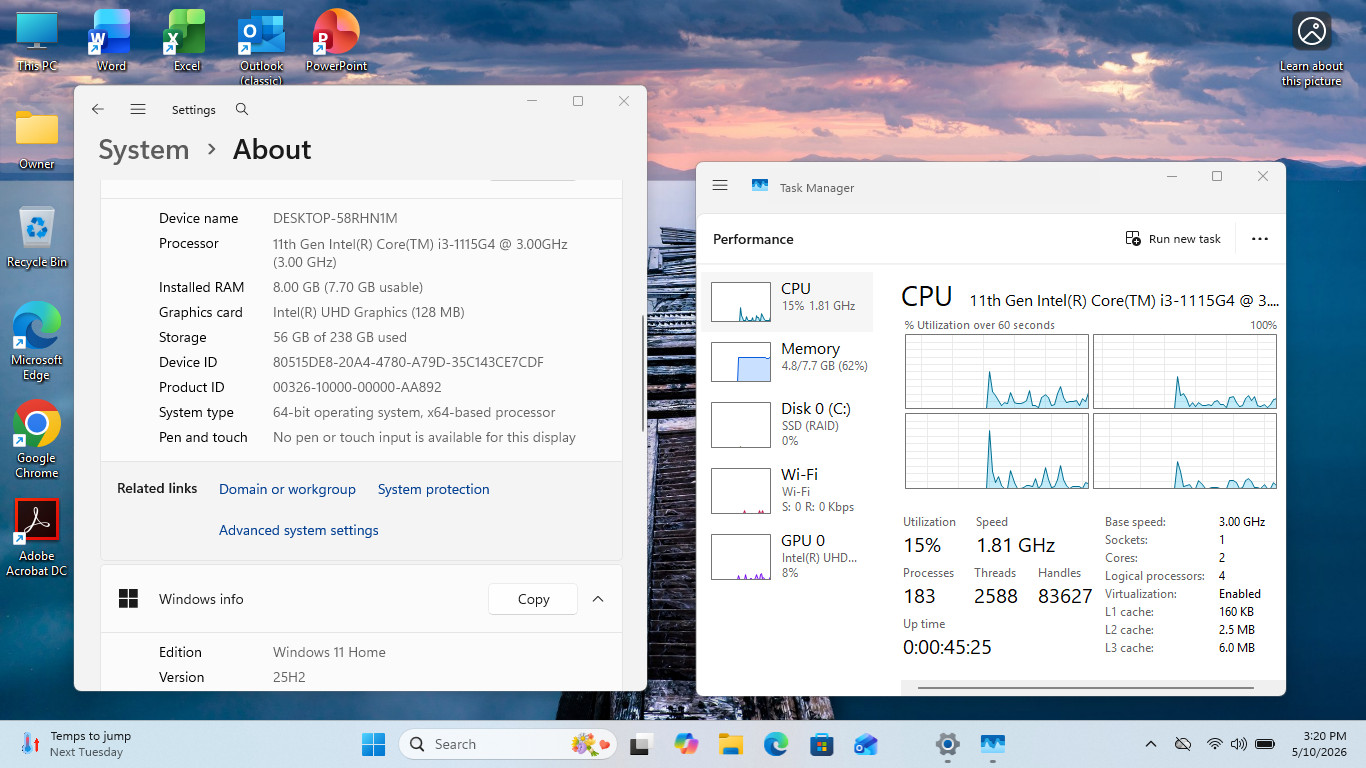Click the Settings search magnifier icon

click(x=242, y=109)
